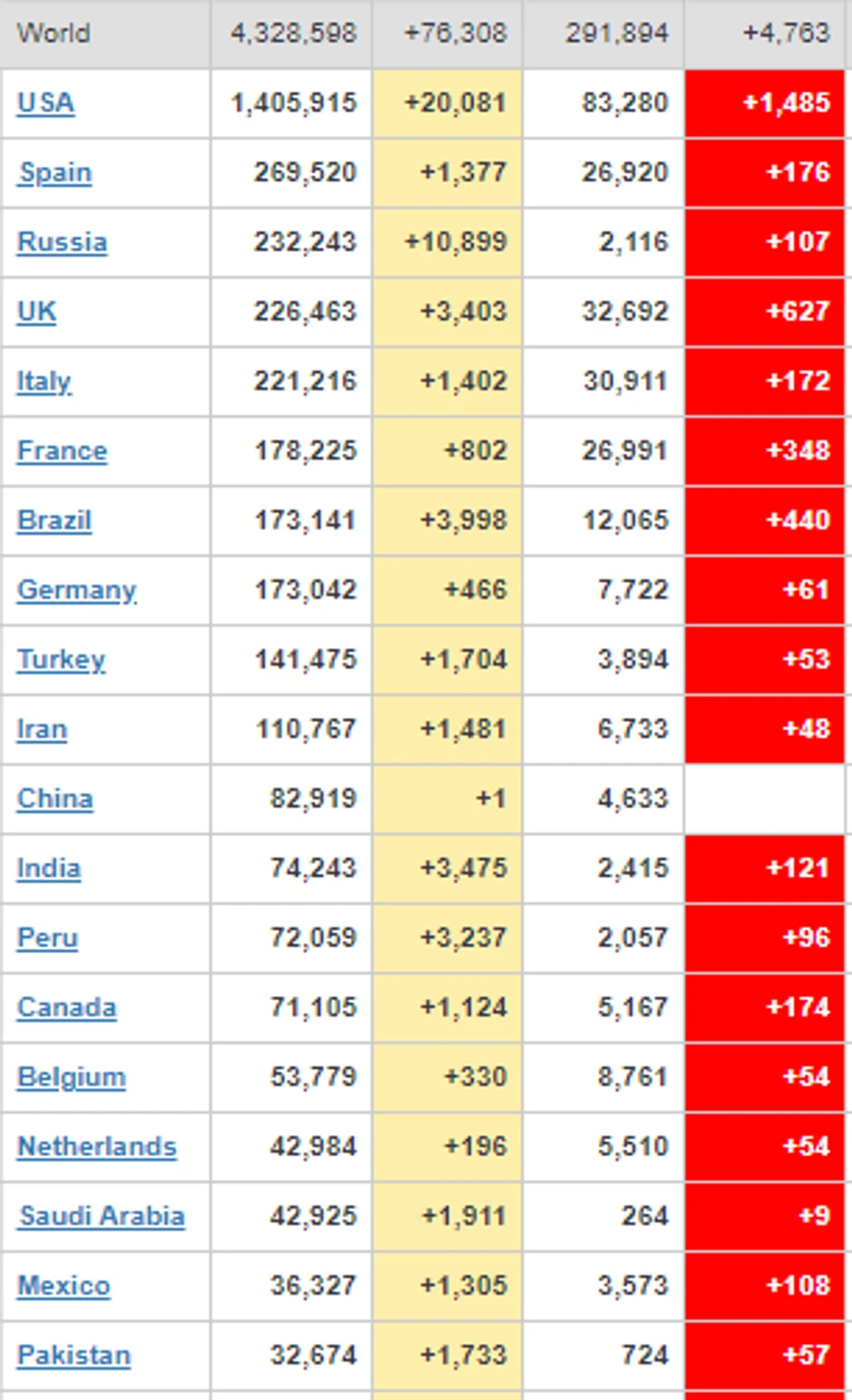Click USA new deaths cell +1,485
The width and height of the screenshot is (852, 1400).
coord(785,103)
